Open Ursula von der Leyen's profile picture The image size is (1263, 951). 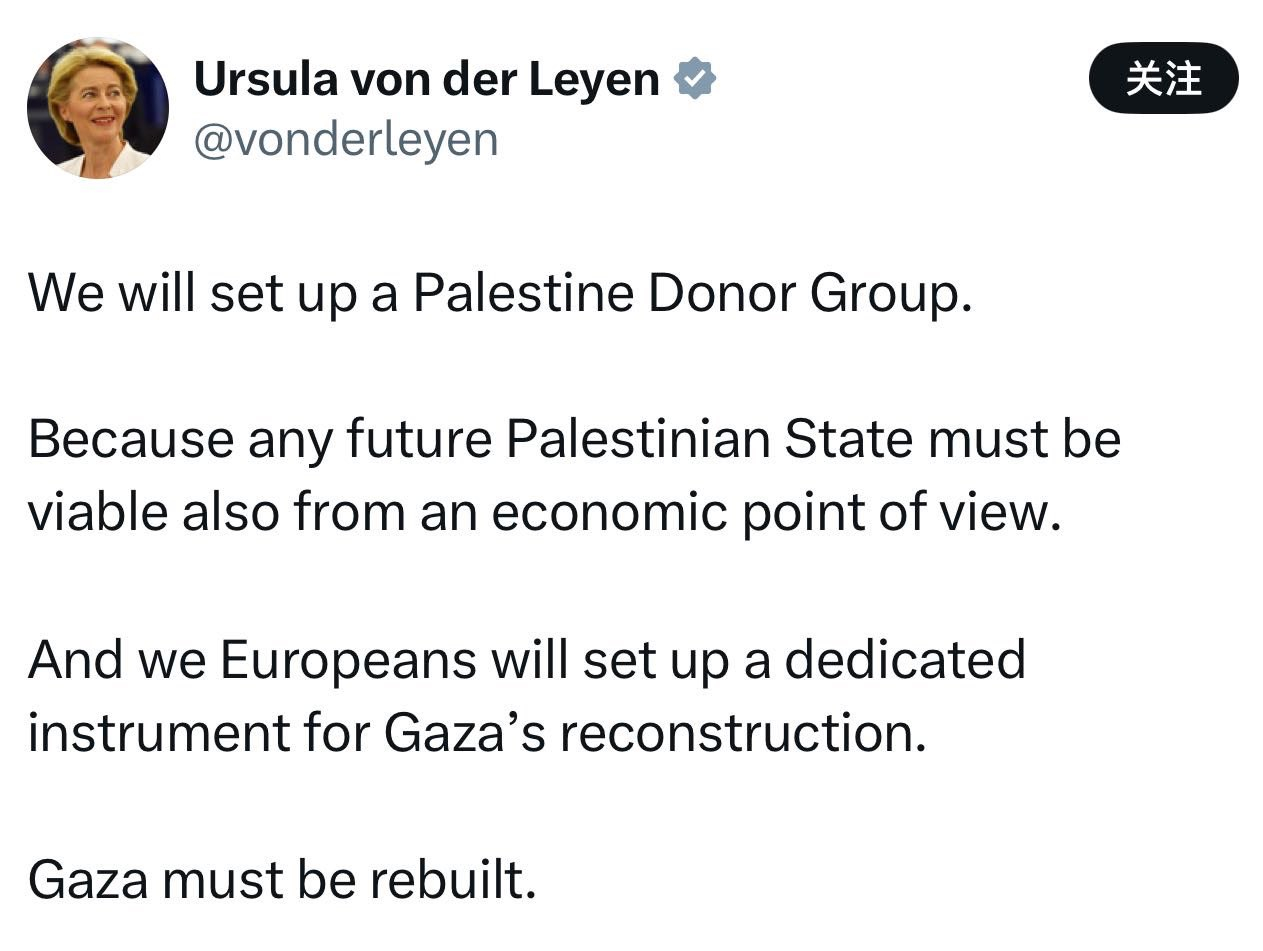click(x=97, y=108)
